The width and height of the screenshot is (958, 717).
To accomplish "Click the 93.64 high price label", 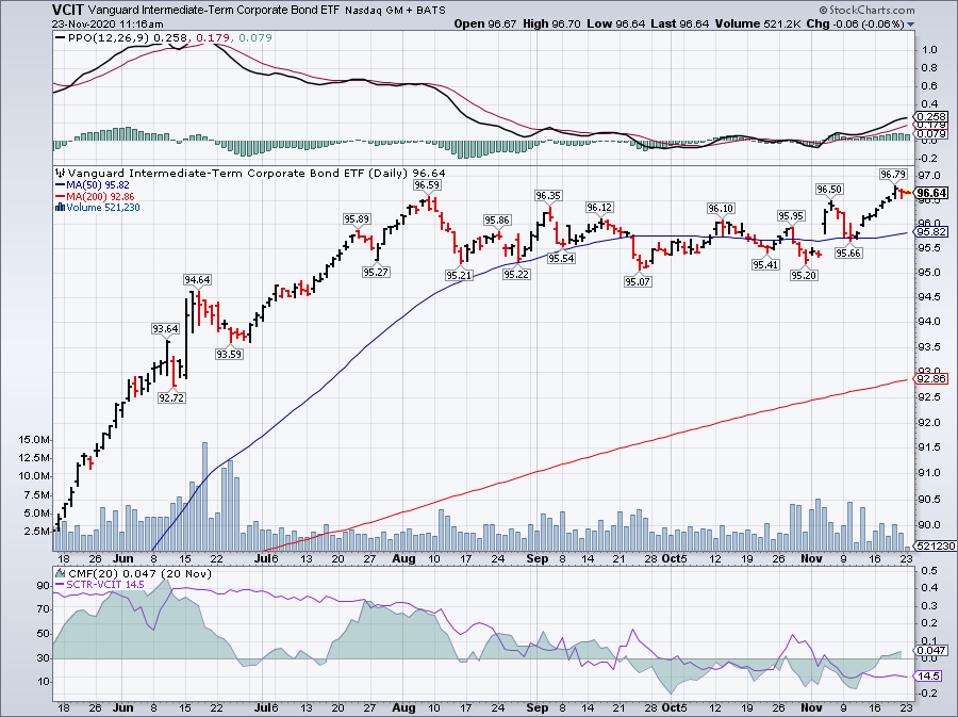I will click(165, 329).
